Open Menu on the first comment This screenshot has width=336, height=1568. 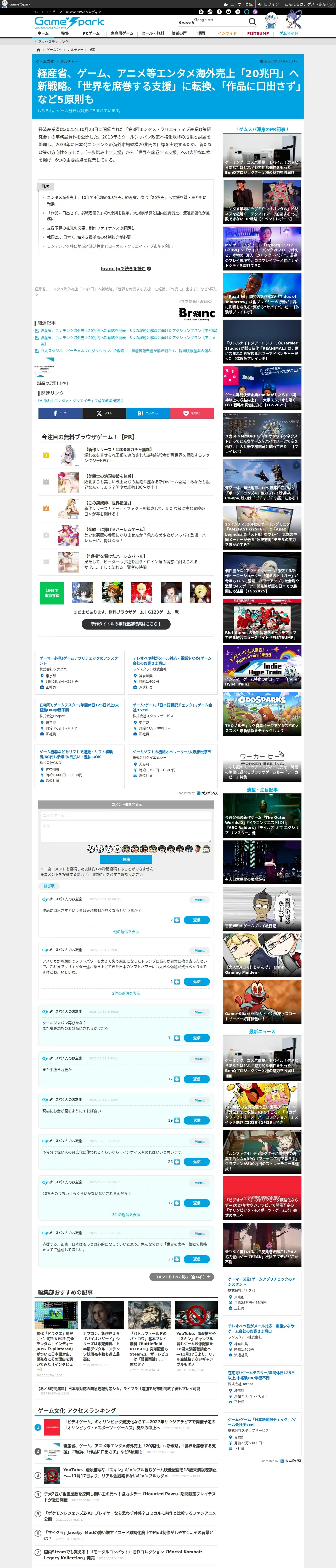tap(199, 900)
